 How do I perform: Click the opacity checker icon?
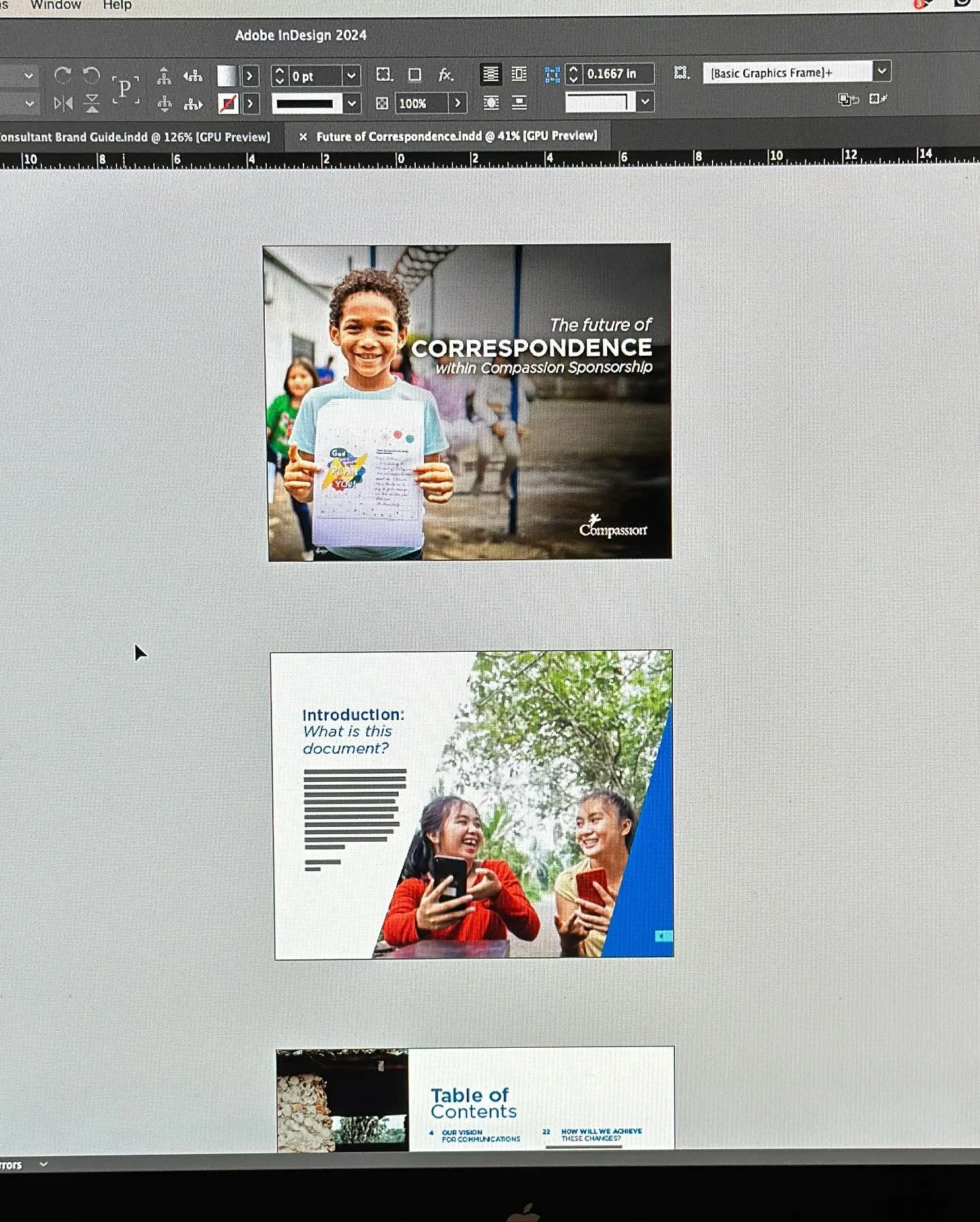(x=382, y=103)
